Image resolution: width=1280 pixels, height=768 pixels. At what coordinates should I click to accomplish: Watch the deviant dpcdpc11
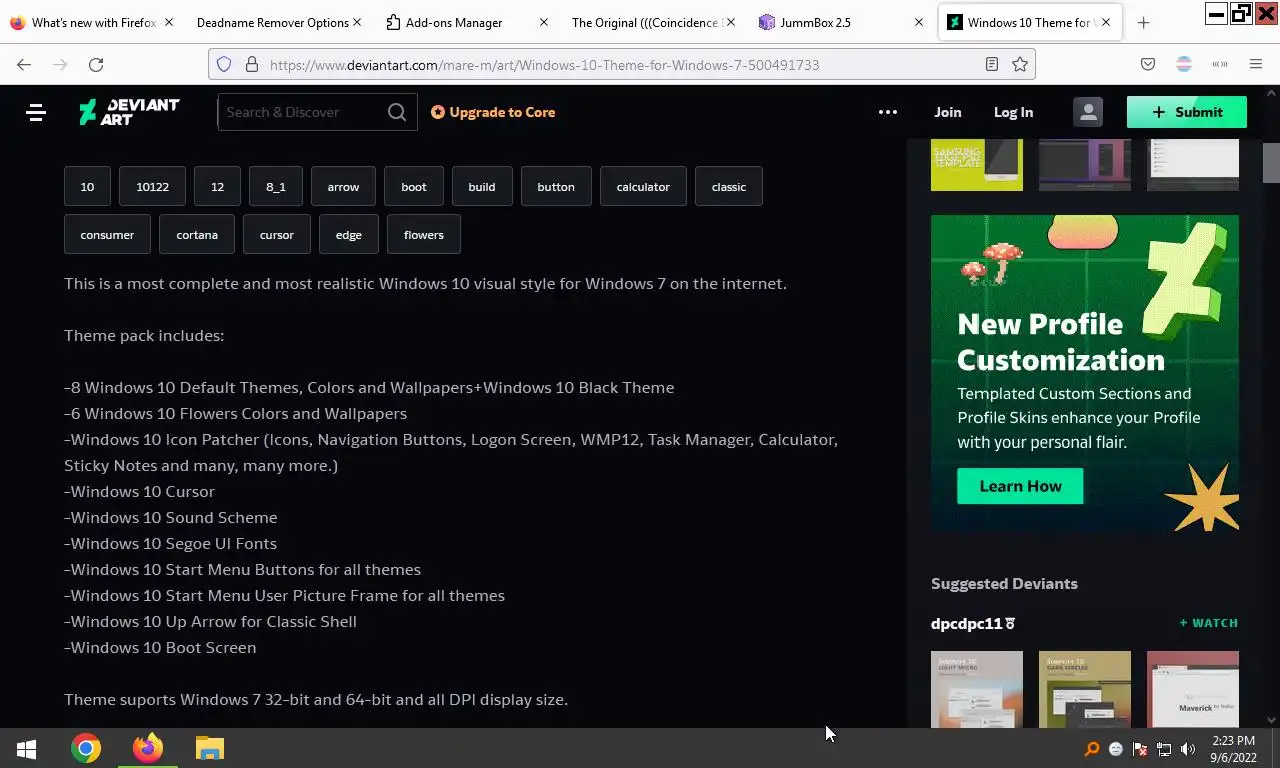point(1209,623)
